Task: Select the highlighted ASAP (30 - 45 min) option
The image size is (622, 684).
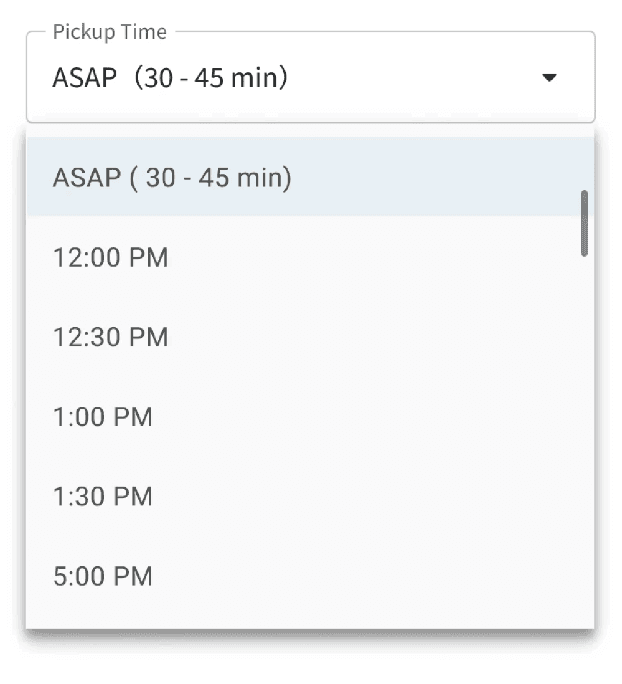Action: pyautogui.click(x=172, y=178)
